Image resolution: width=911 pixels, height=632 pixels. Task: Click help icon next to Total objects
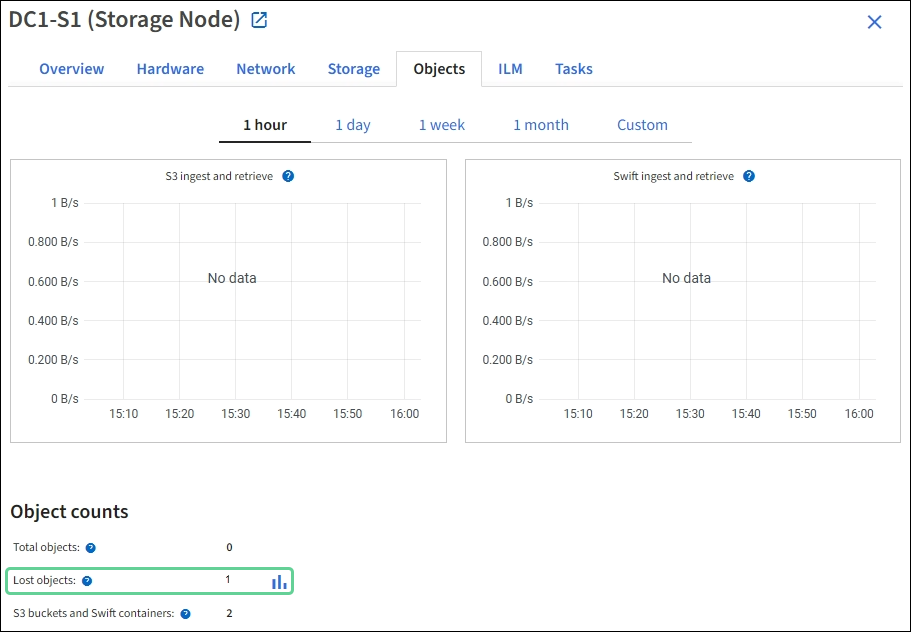pyautogui.click(x=91, y=548)
